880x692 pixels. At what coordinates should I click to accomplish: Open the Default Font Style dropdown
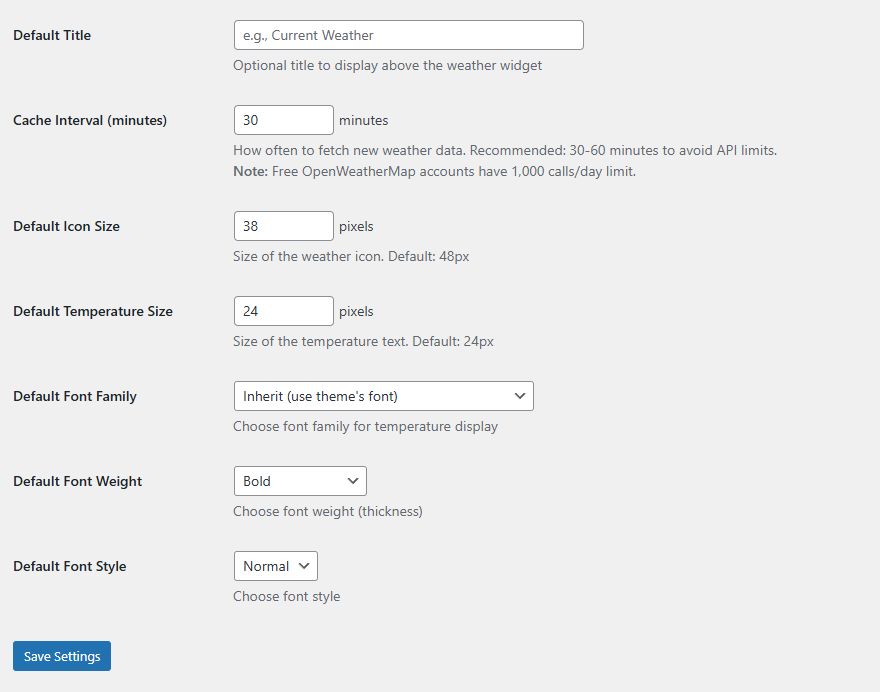[275, 566]
